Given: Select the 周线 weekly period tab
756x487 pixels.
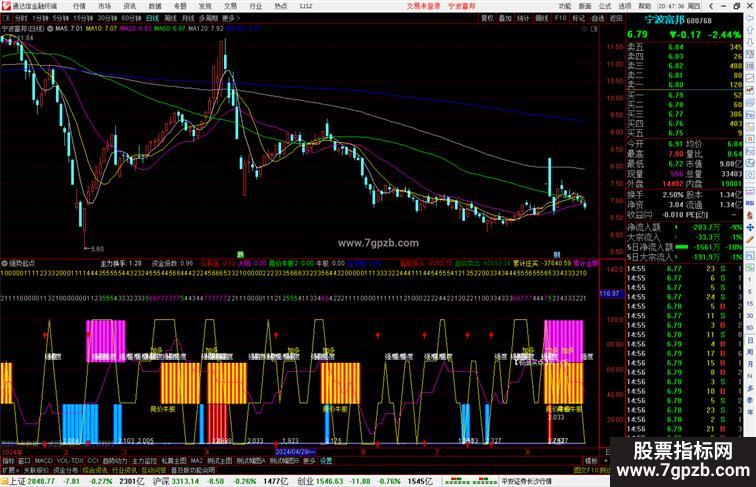Looking at the screenshot, I should [171, 18].
